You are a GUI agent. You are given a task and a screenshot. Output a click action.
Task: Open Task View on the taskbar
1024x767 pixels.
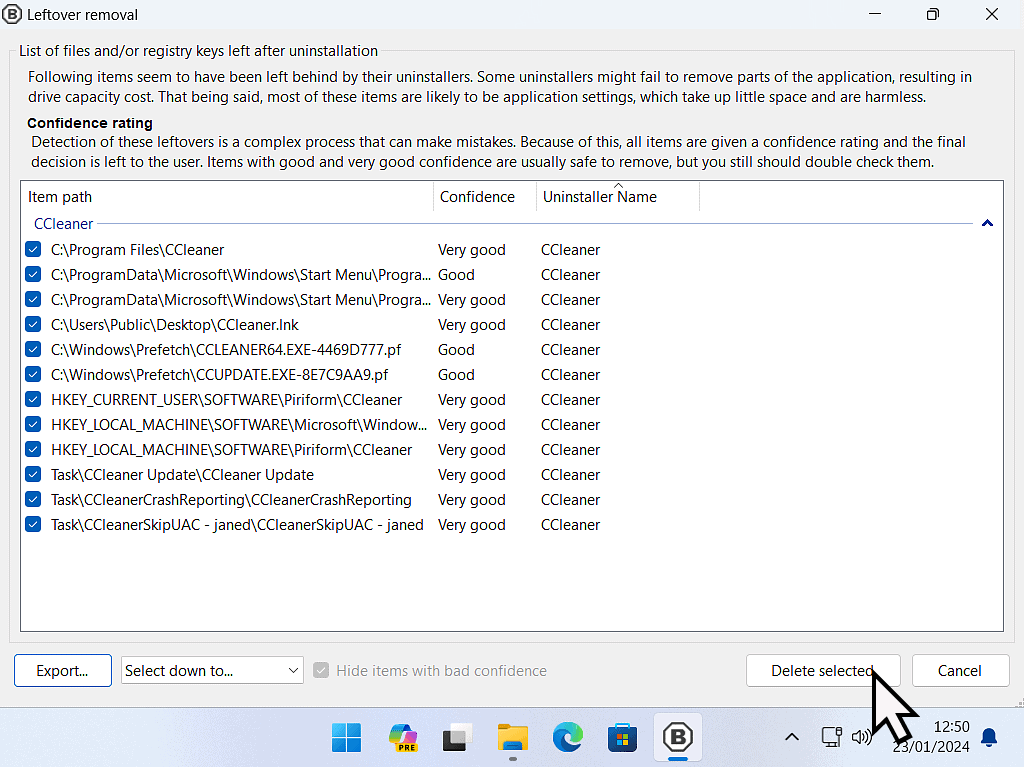click(x=458, y=738)
